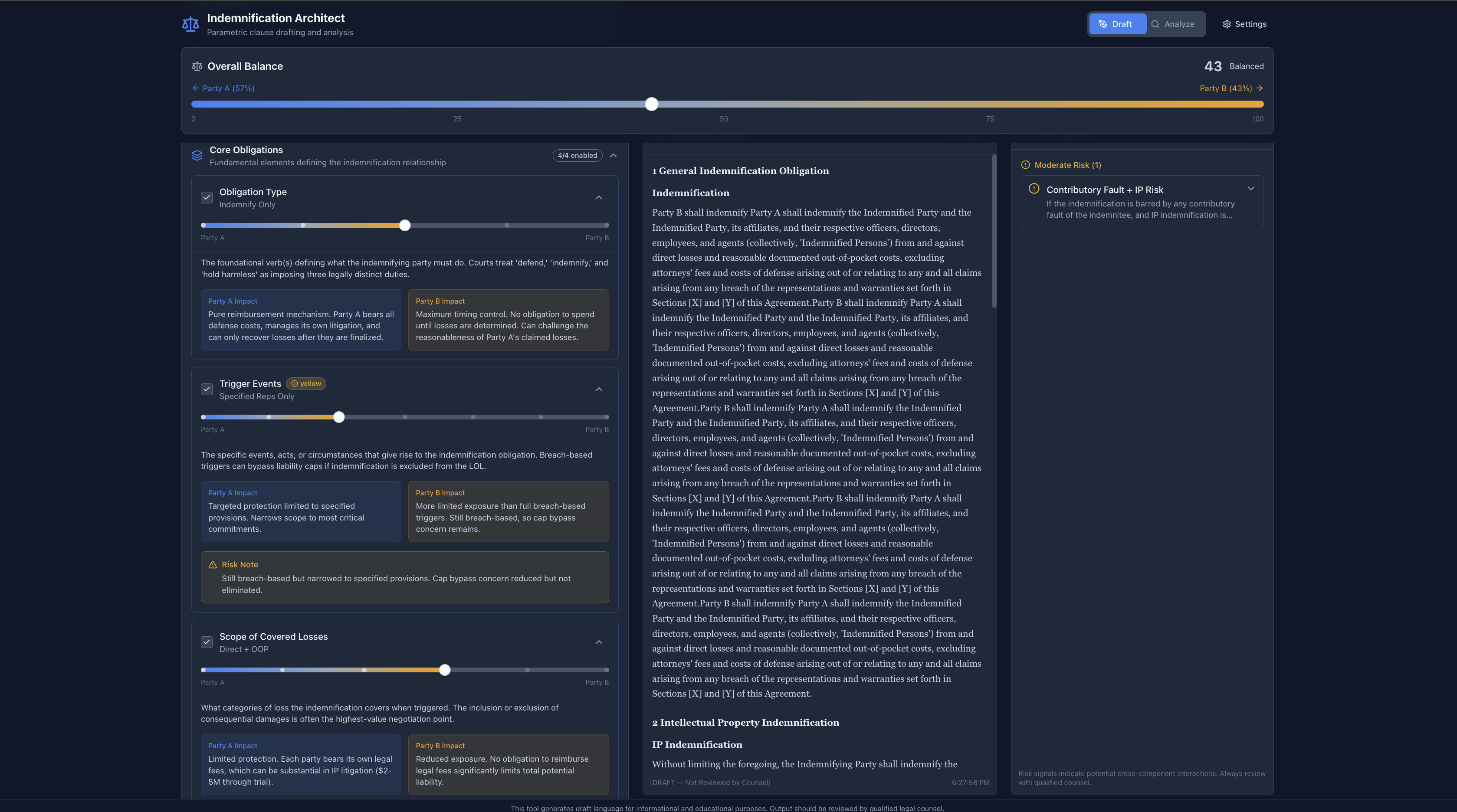
Task: Click the Overall Balance slider handle
Action: click(x=652, y=104)
